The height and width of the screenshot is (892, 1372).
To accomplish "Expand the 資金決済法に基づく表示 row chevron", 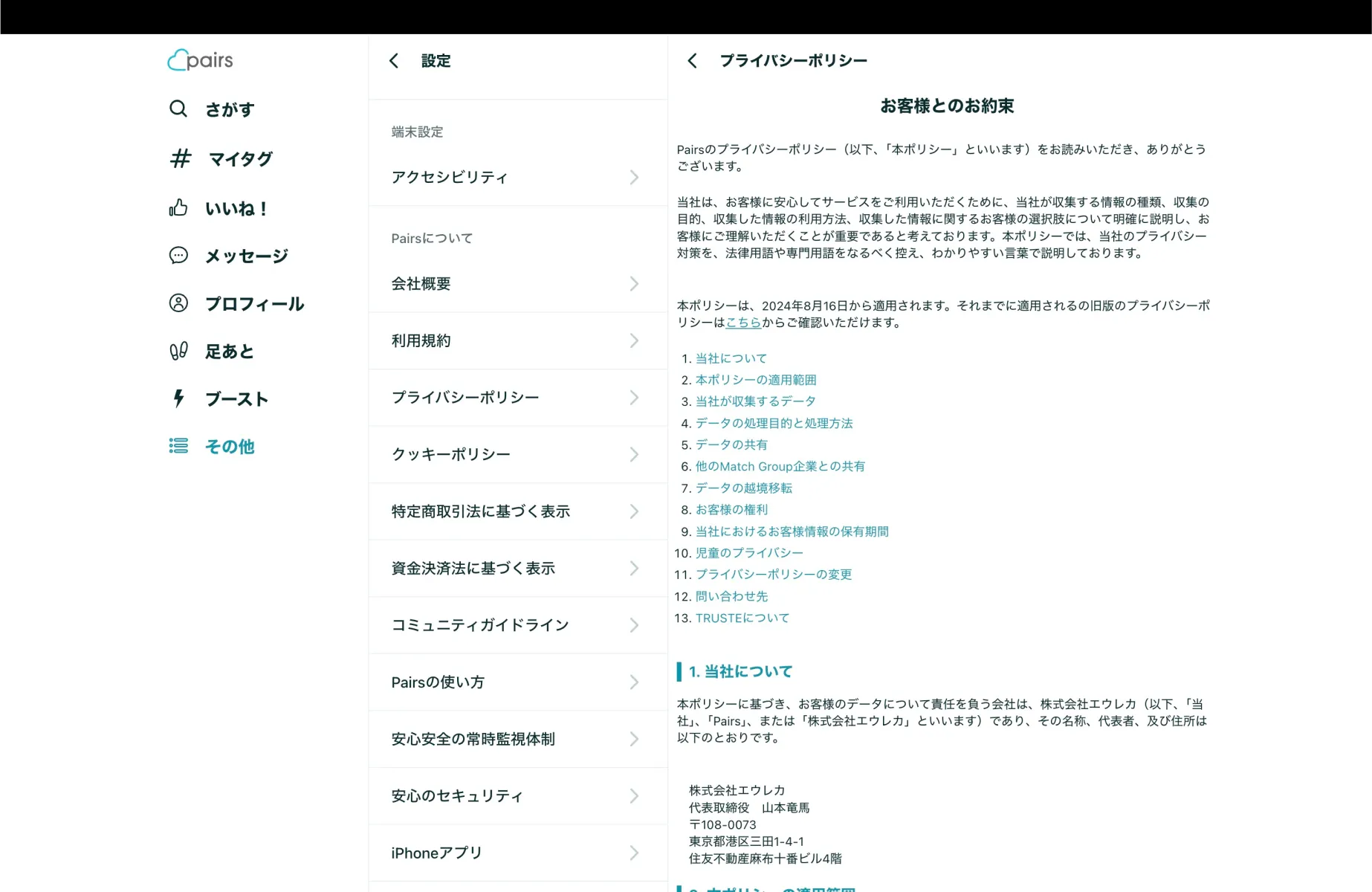I will pos(634,568).
